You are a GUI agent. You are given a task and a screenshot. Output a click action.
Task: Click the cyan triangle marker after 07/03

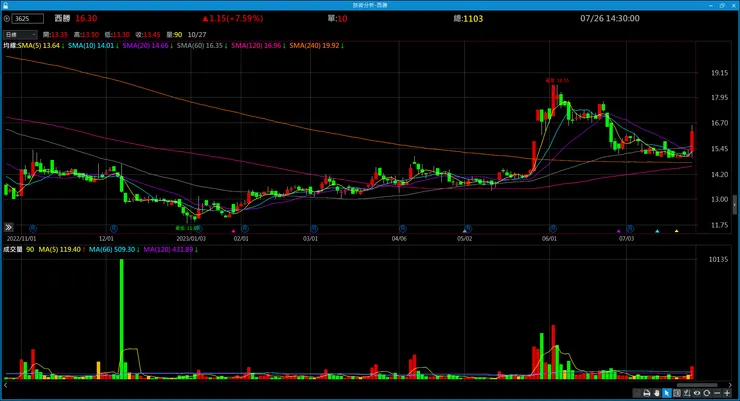click(x=657, y=231)
